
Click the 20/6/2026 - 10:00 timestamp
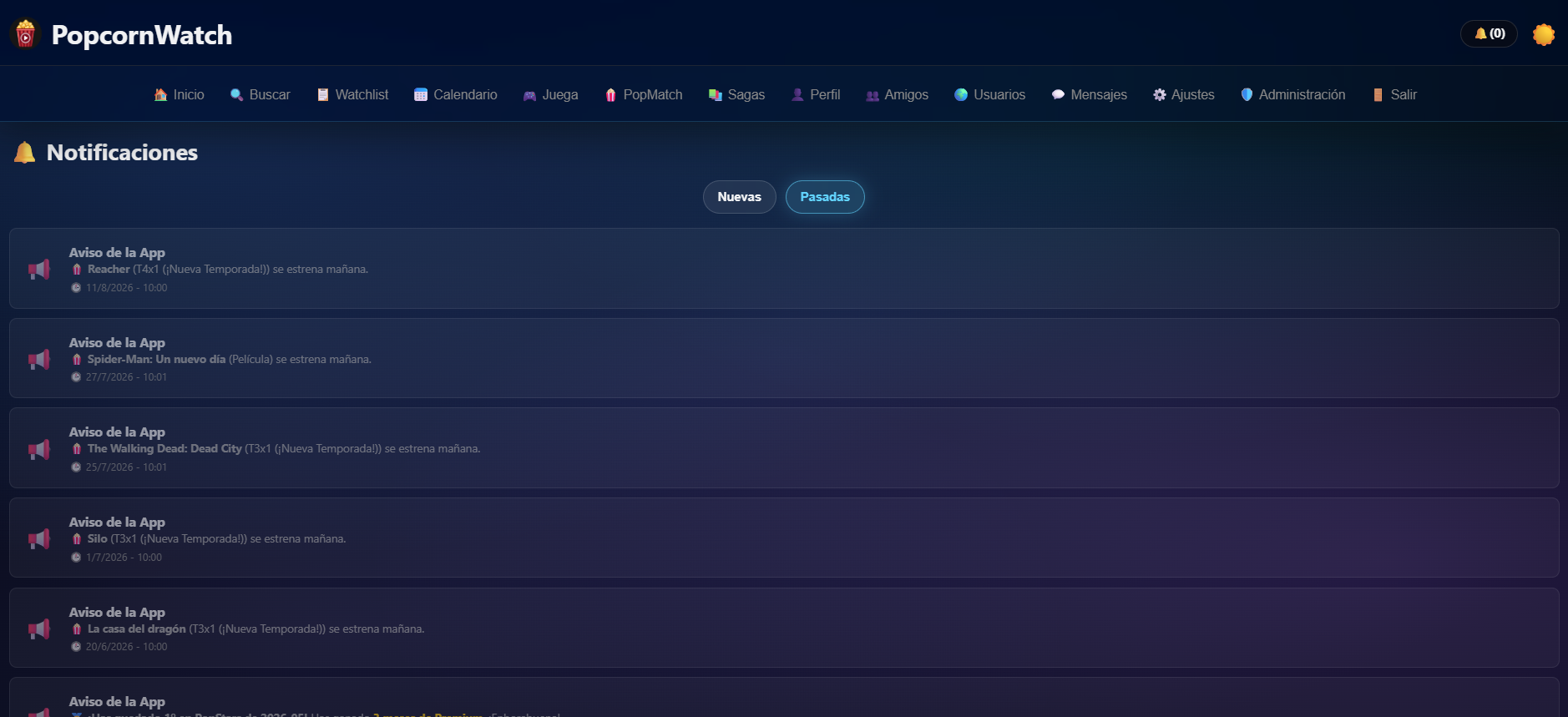pyautogui.click(x=126, y=647)
